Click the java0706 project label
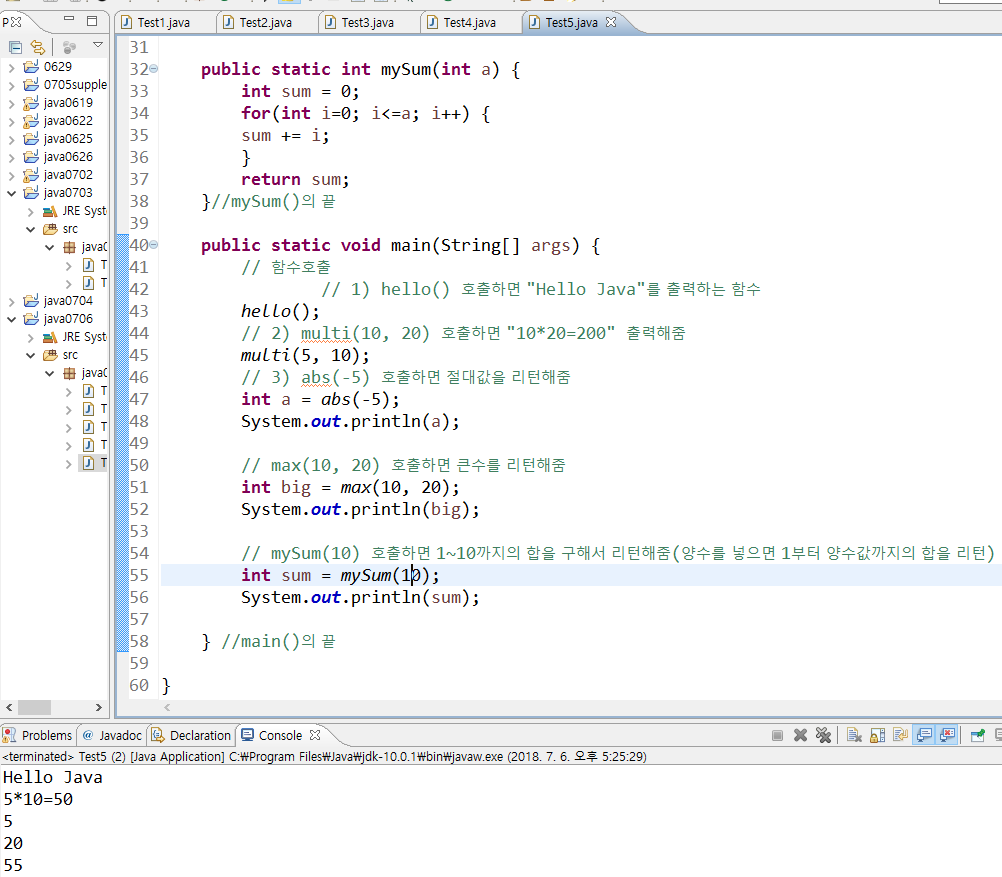Image resolution: width=1002 pixels, height=877 pixels. click(x=68, y=318)
